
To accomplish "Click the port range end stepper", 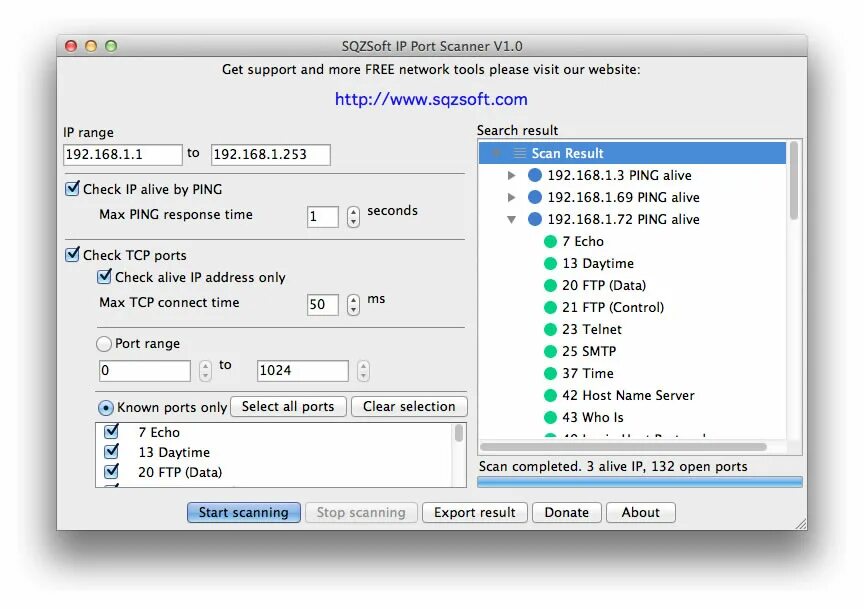I will [363, 370].
